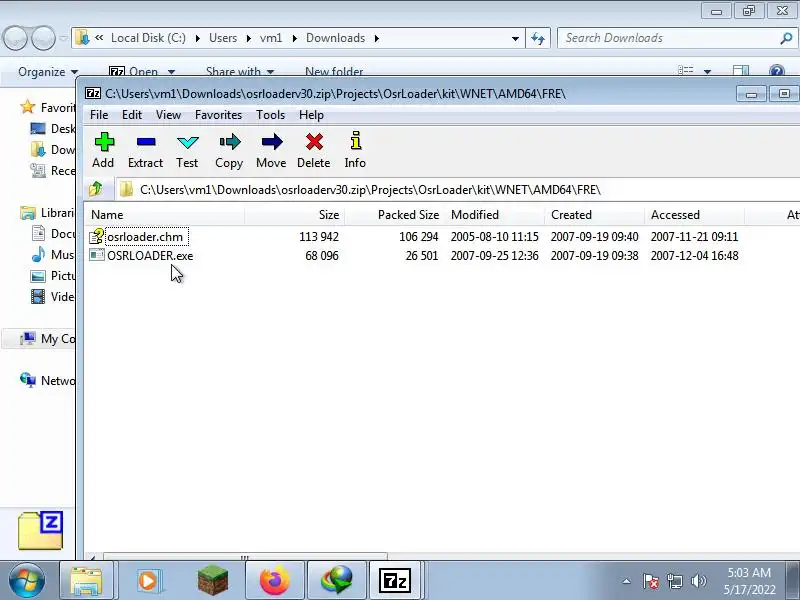The width and height of the screenshot is (800, 600).
Task: Click the 7-Zip horizontal scrollbar
Action: [x=245, y=557]
